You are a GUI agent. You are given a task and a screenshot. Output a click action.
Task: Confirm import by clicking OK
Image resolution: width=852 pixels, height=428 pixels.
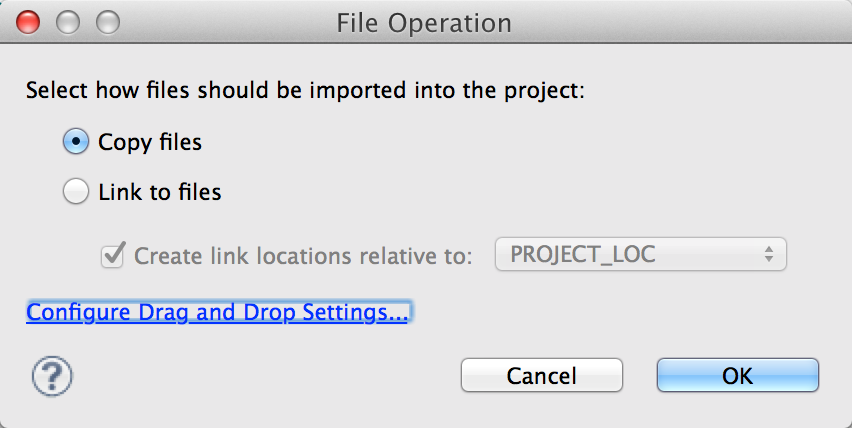coord(737,375)
